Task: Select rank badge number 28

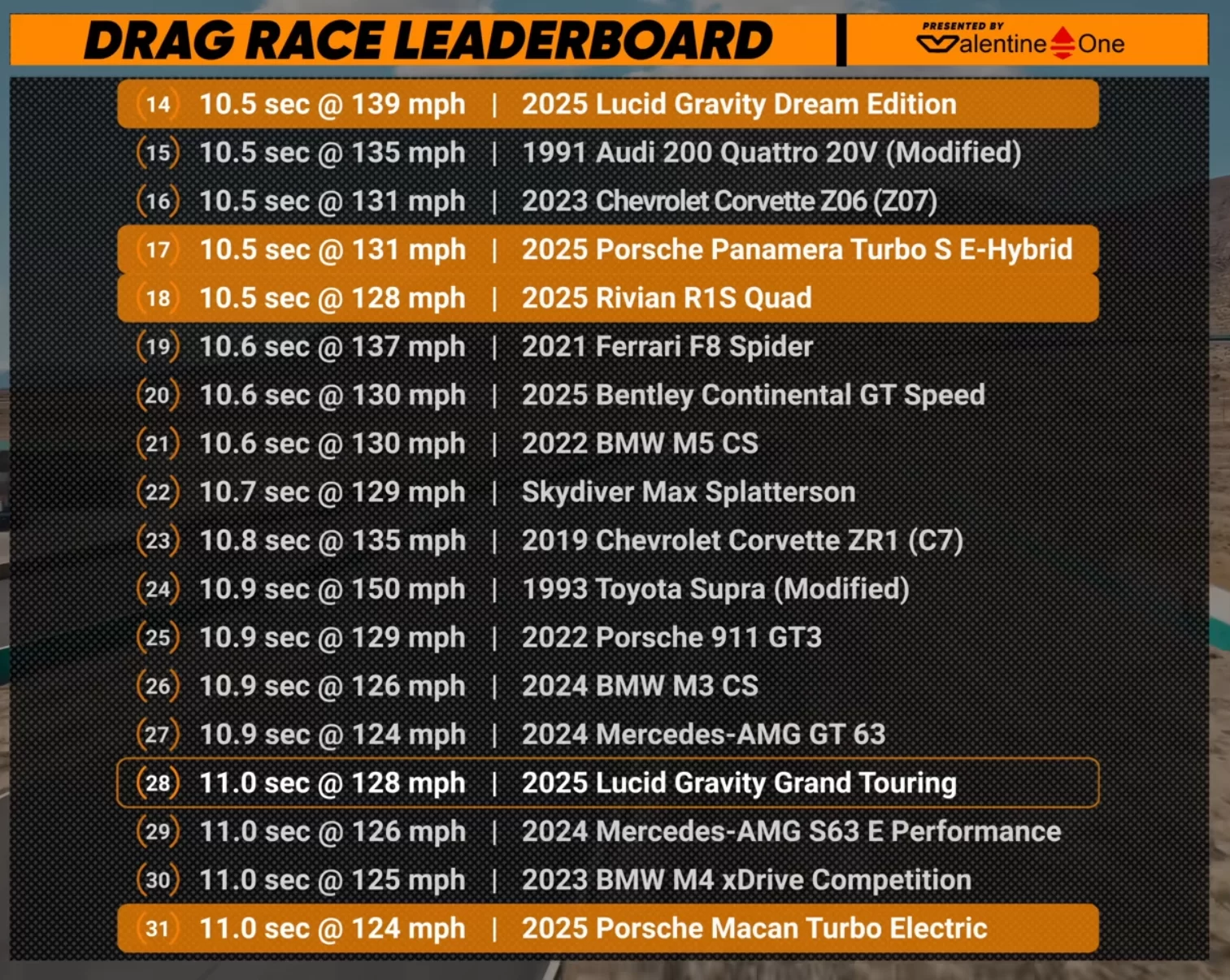Action: (x=158, y=783)
